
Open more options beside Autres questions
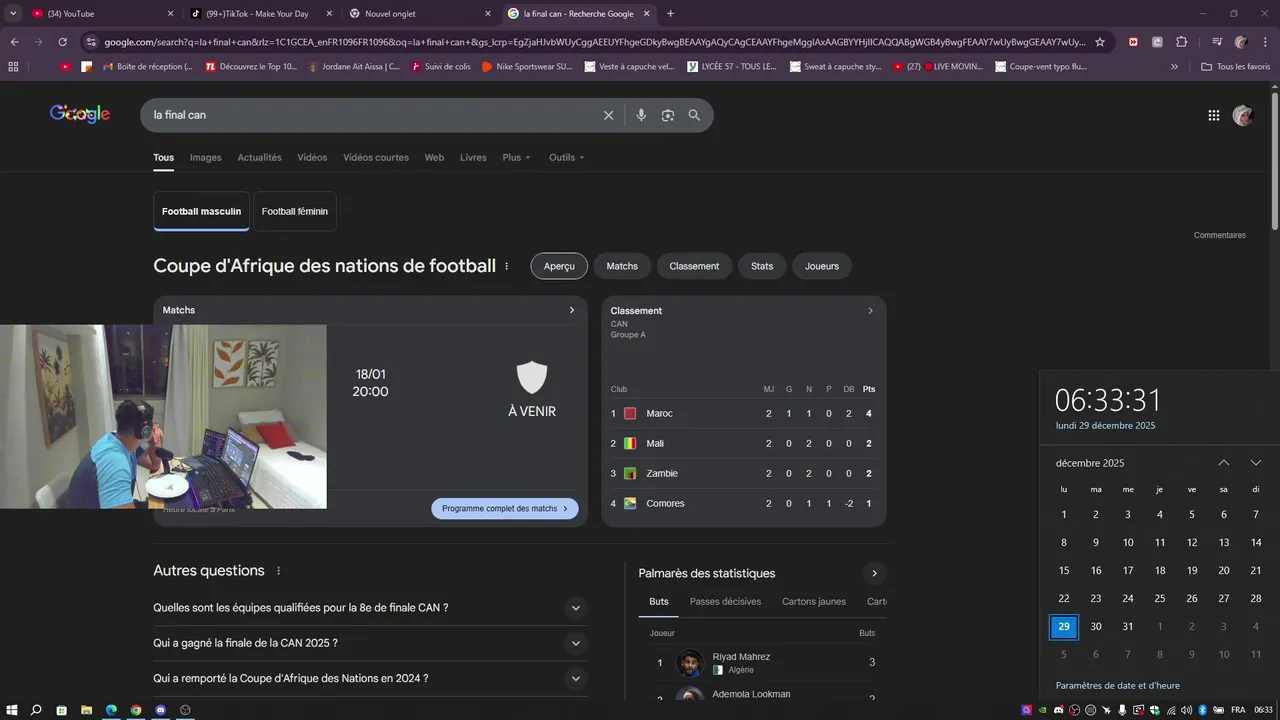[279, 571]
